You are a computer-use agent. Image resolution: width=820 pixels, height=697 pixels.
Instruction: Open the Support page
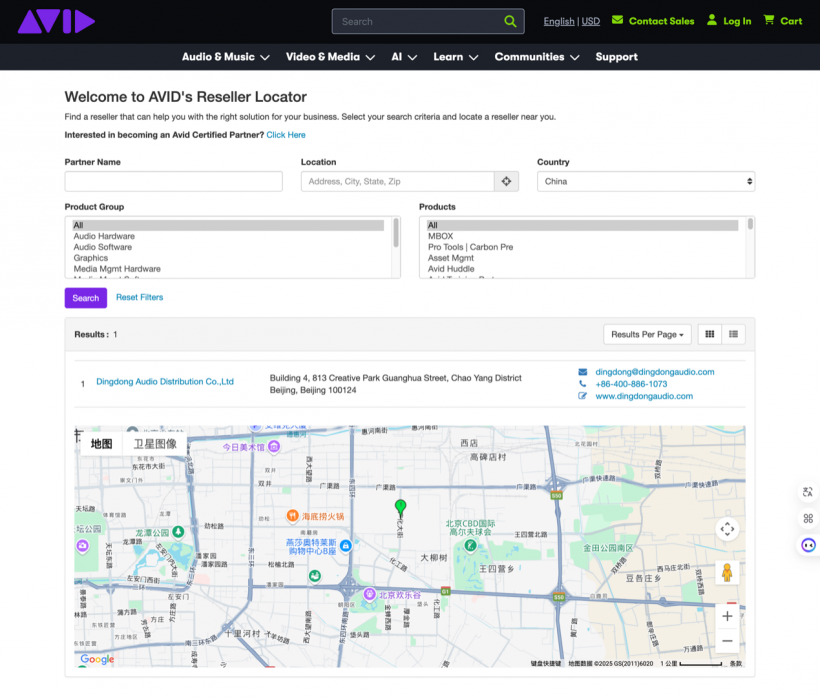click(616, 57)
